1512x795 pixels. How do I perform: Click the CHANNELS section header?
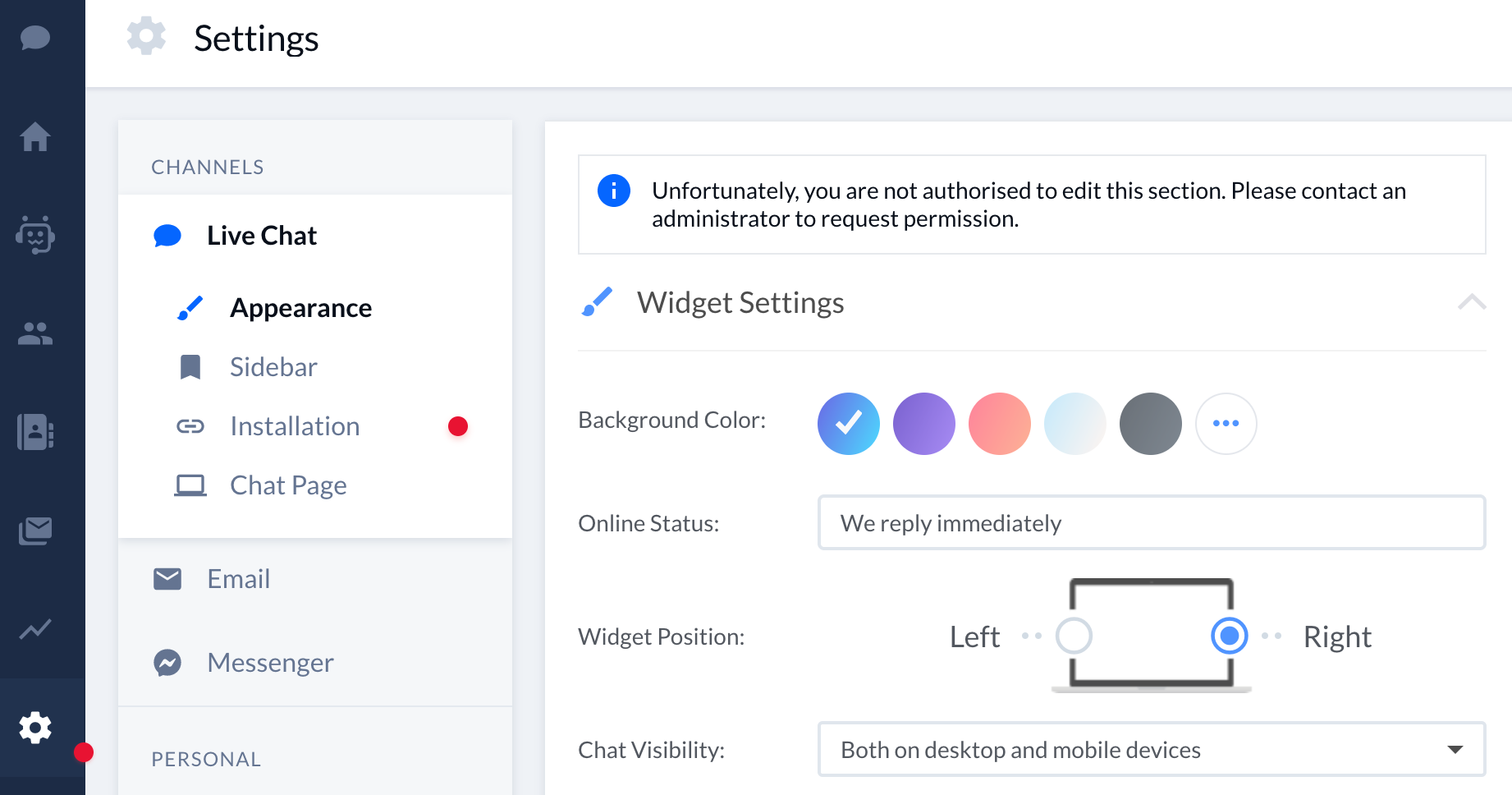click(x=208, y=167)
